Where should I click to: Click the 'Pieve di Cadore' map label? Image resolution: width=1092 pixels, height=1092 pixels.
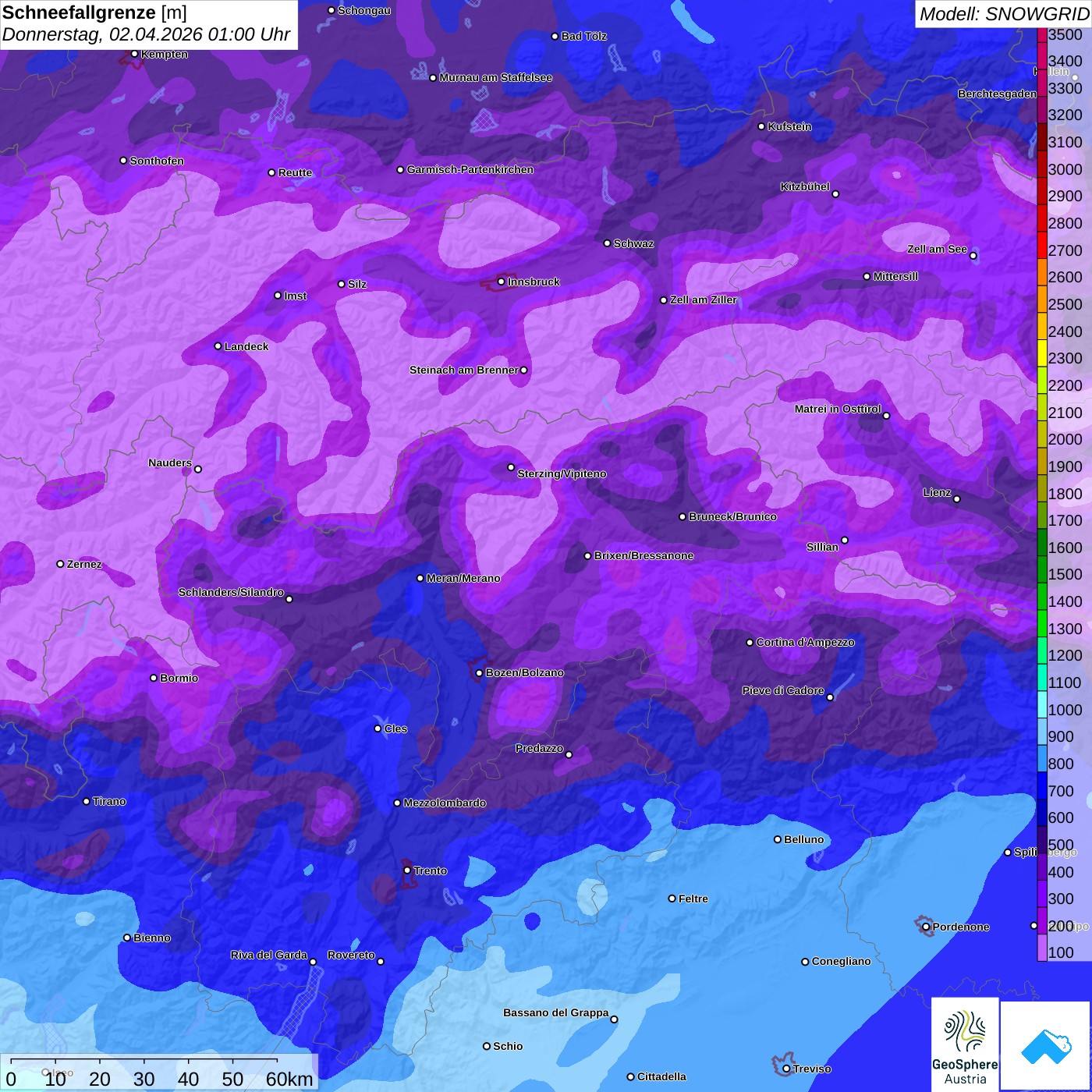click(x=783, y=690)
